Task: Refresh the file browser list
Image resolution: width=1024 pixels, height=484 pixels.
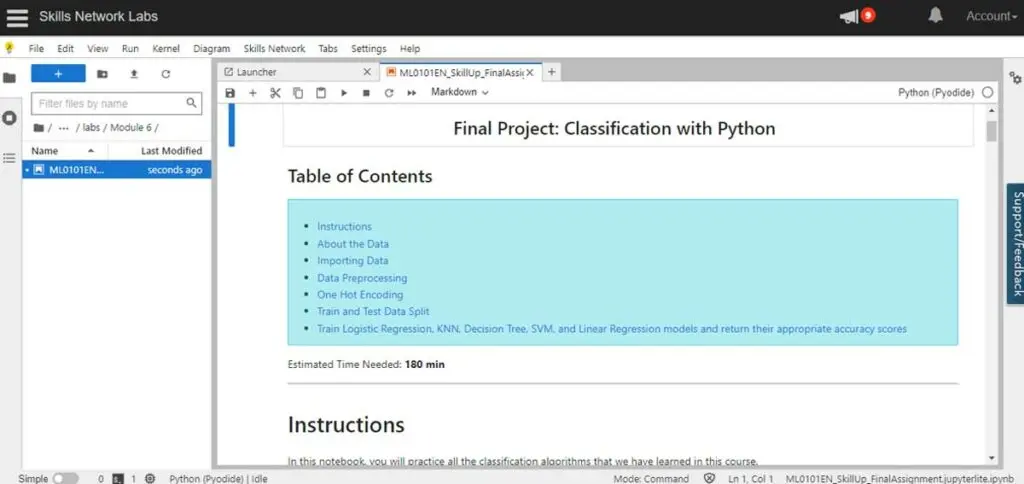Action: (166, 74)
